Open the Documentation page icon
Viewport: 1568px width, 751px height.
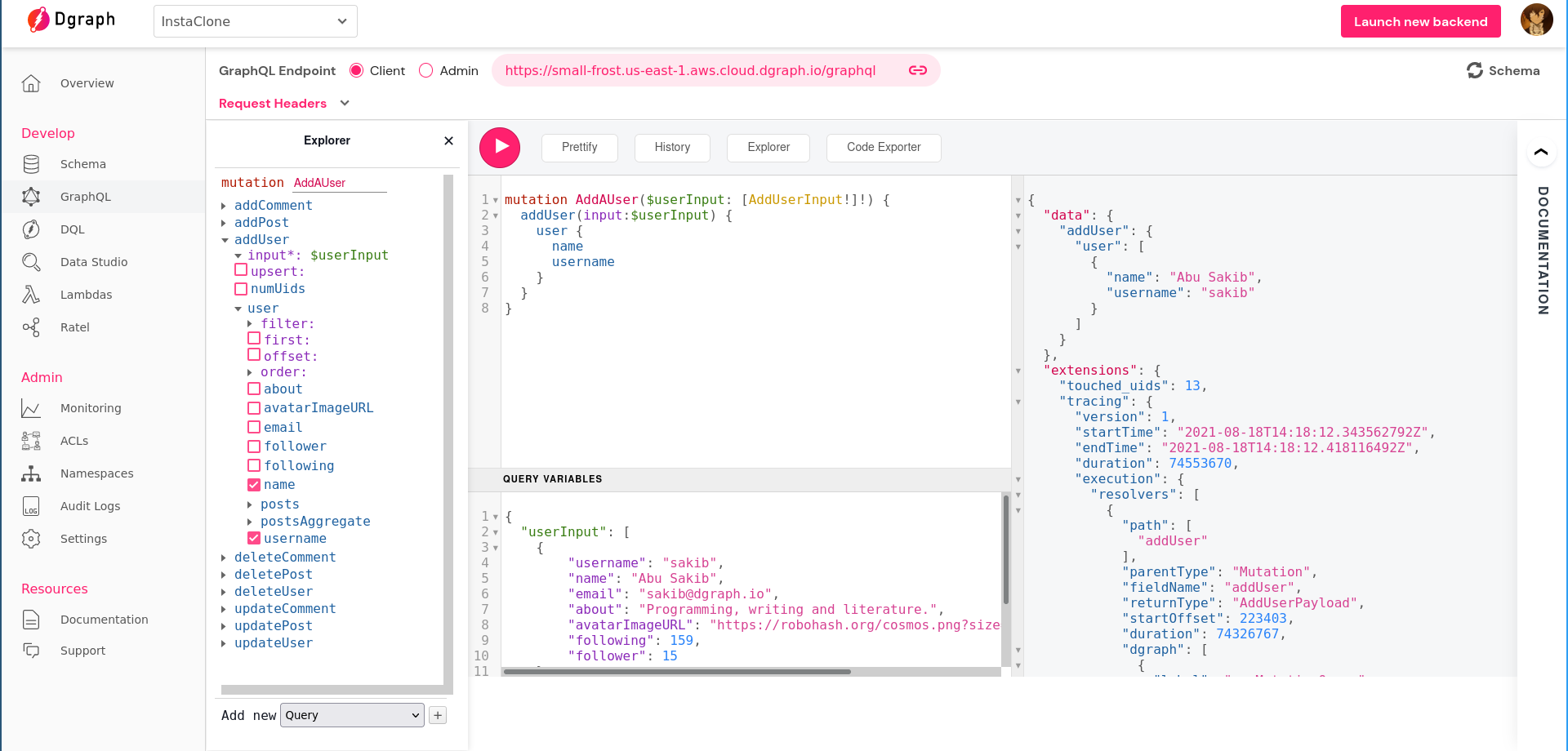point(31,620)
